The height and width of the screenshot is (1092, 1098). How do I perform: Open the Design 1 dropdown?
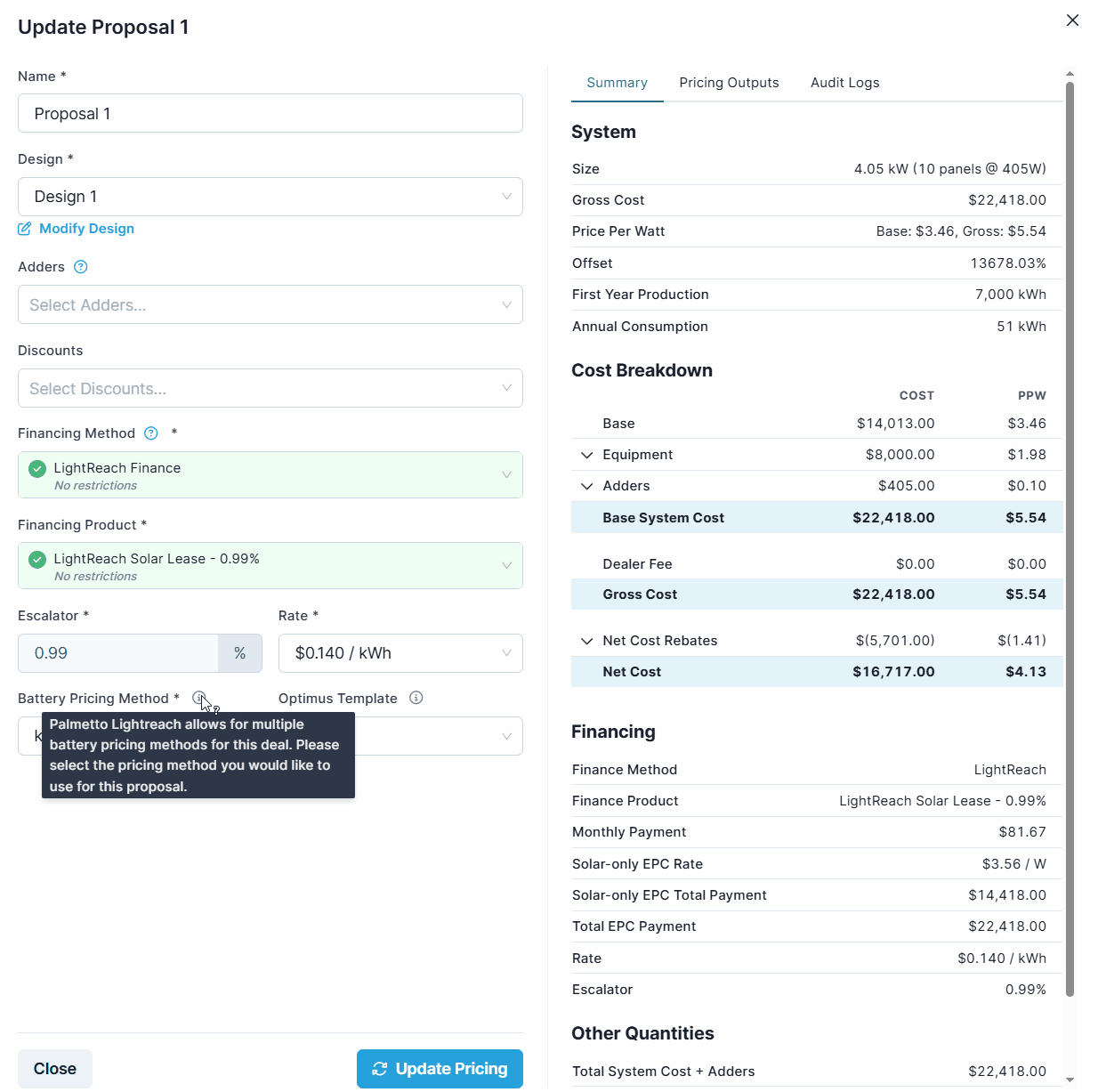tap(270, 197)
